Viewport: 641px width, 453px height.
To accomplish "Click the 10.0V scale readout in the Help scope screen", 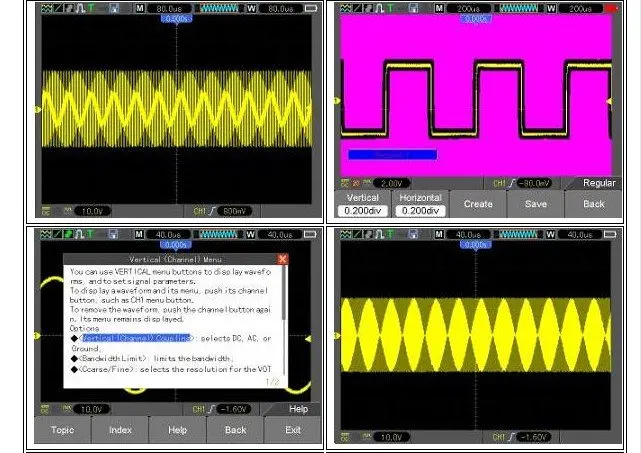I will point(92,409).
